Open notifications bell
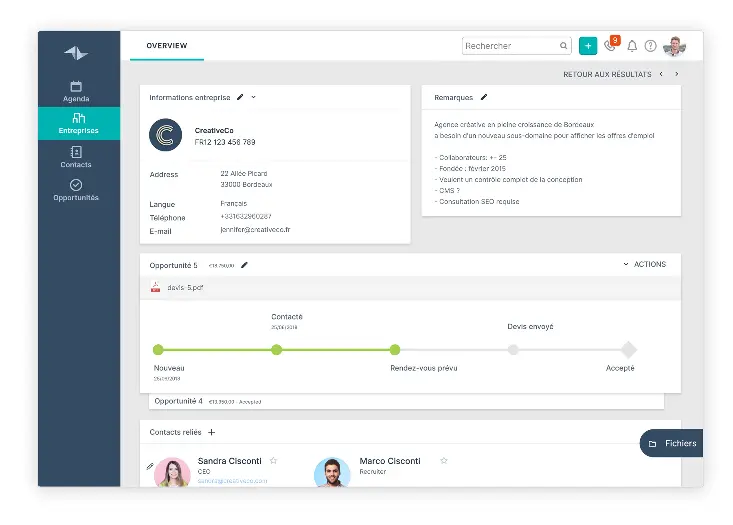Image resolution: width=733 pixels, height=525 pixels. click(x=632, y=46)
